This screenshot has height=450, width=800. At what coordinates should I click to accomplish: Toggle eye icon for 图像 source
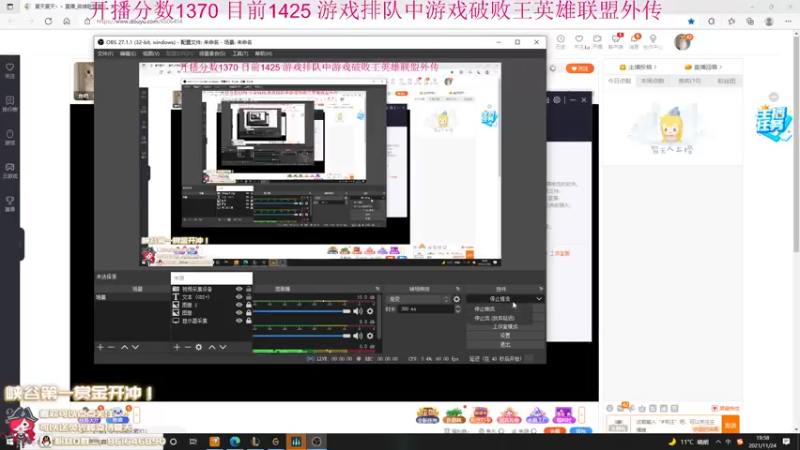pyautogui.click(x=239, y=313)
